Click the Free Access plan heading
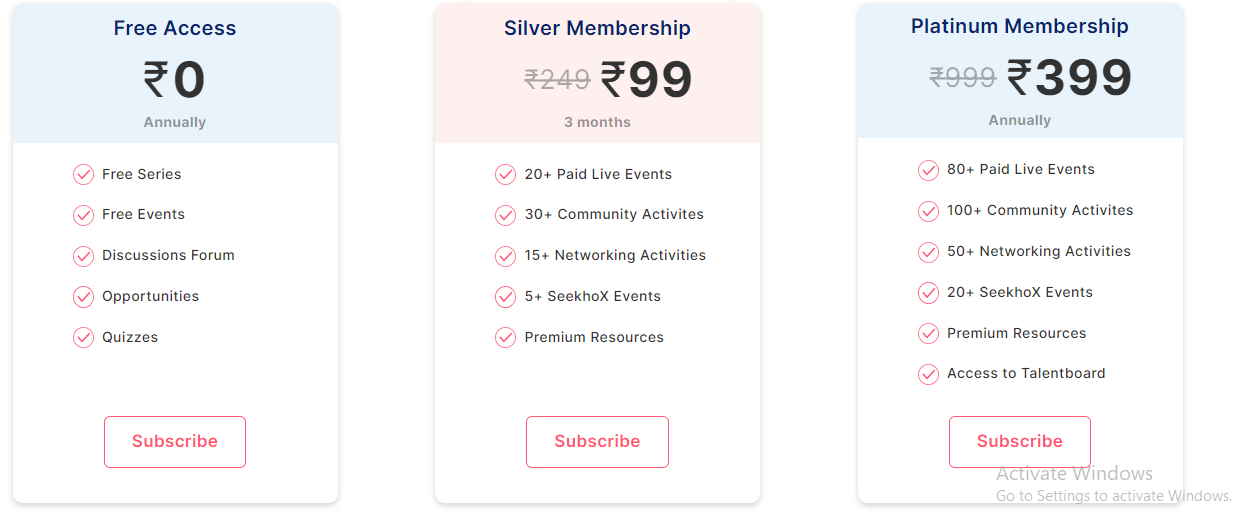Screen dimensions: 1250x528 click(x=175, y=29)
